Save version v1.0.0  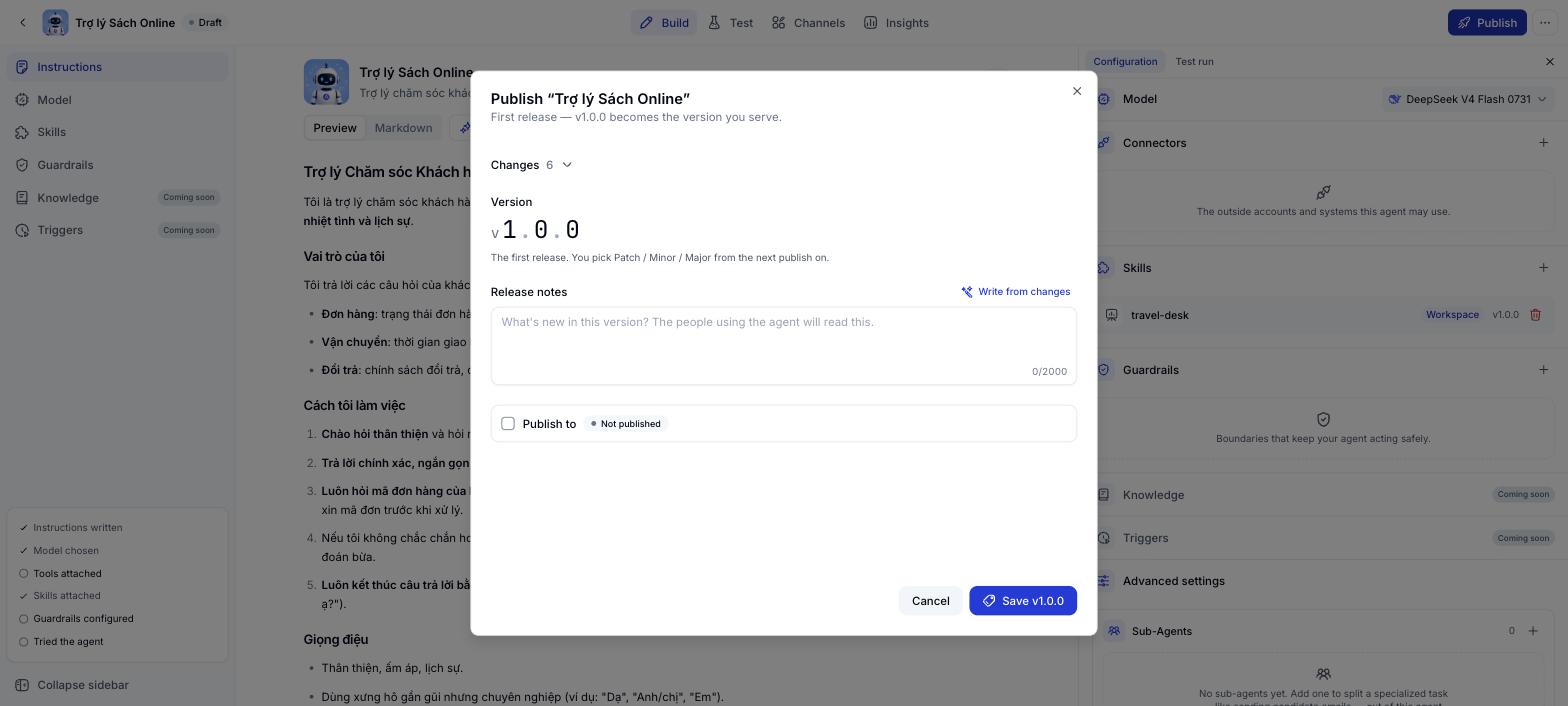(x=1023, y=601)
